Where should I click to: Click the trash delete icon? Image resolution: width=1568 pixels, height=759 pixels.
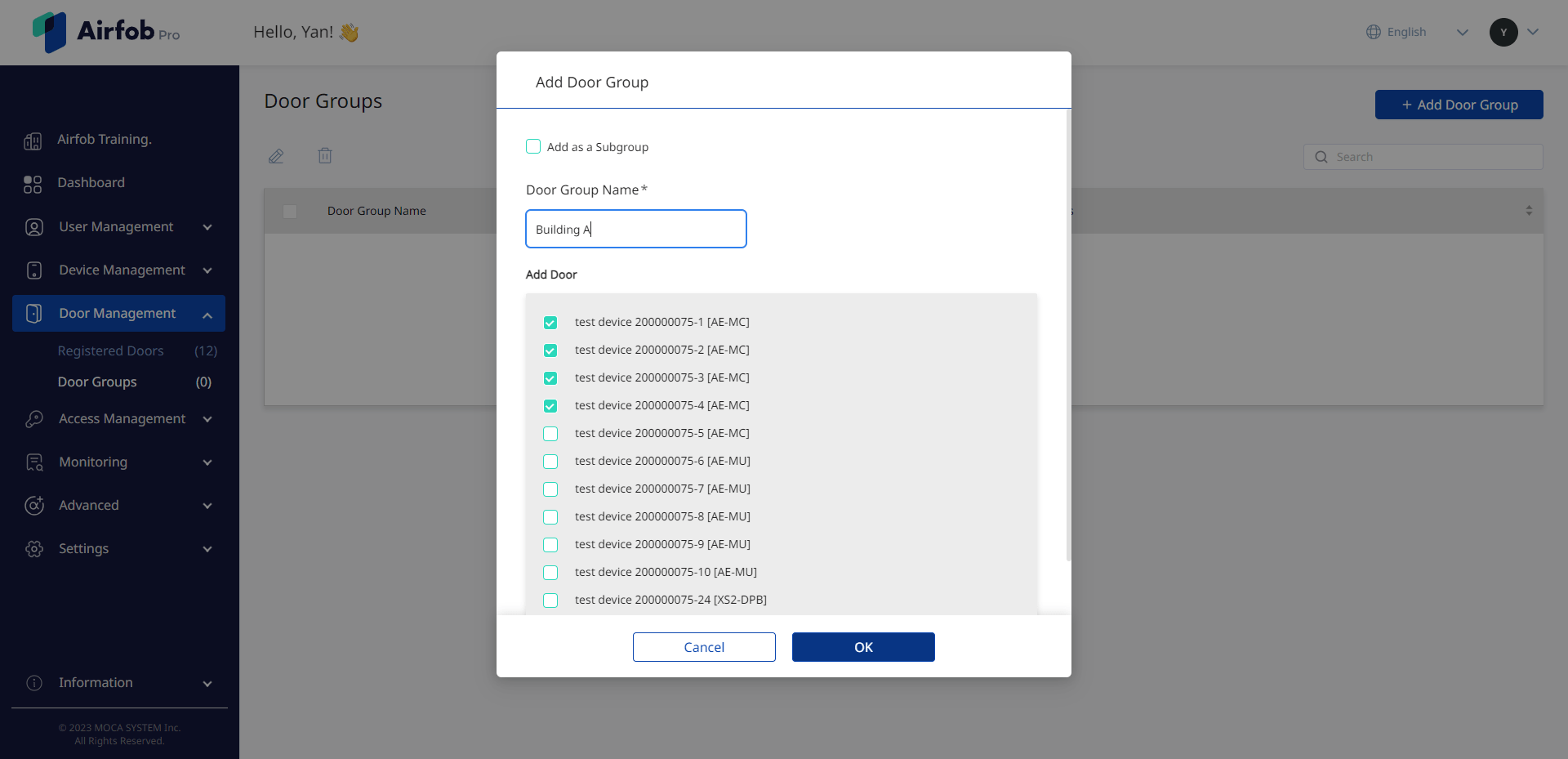pyautogui.click(x=325, y=155)
